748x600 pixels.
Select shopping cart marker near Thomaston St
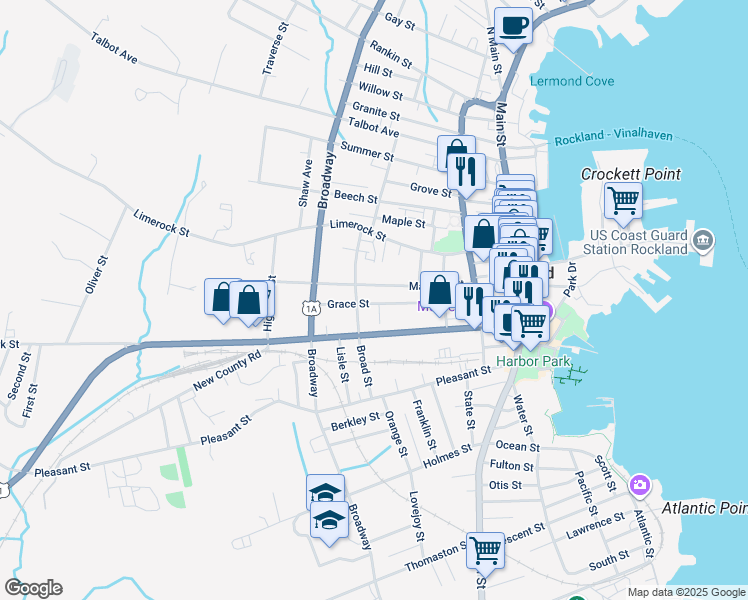pos(485,549)
